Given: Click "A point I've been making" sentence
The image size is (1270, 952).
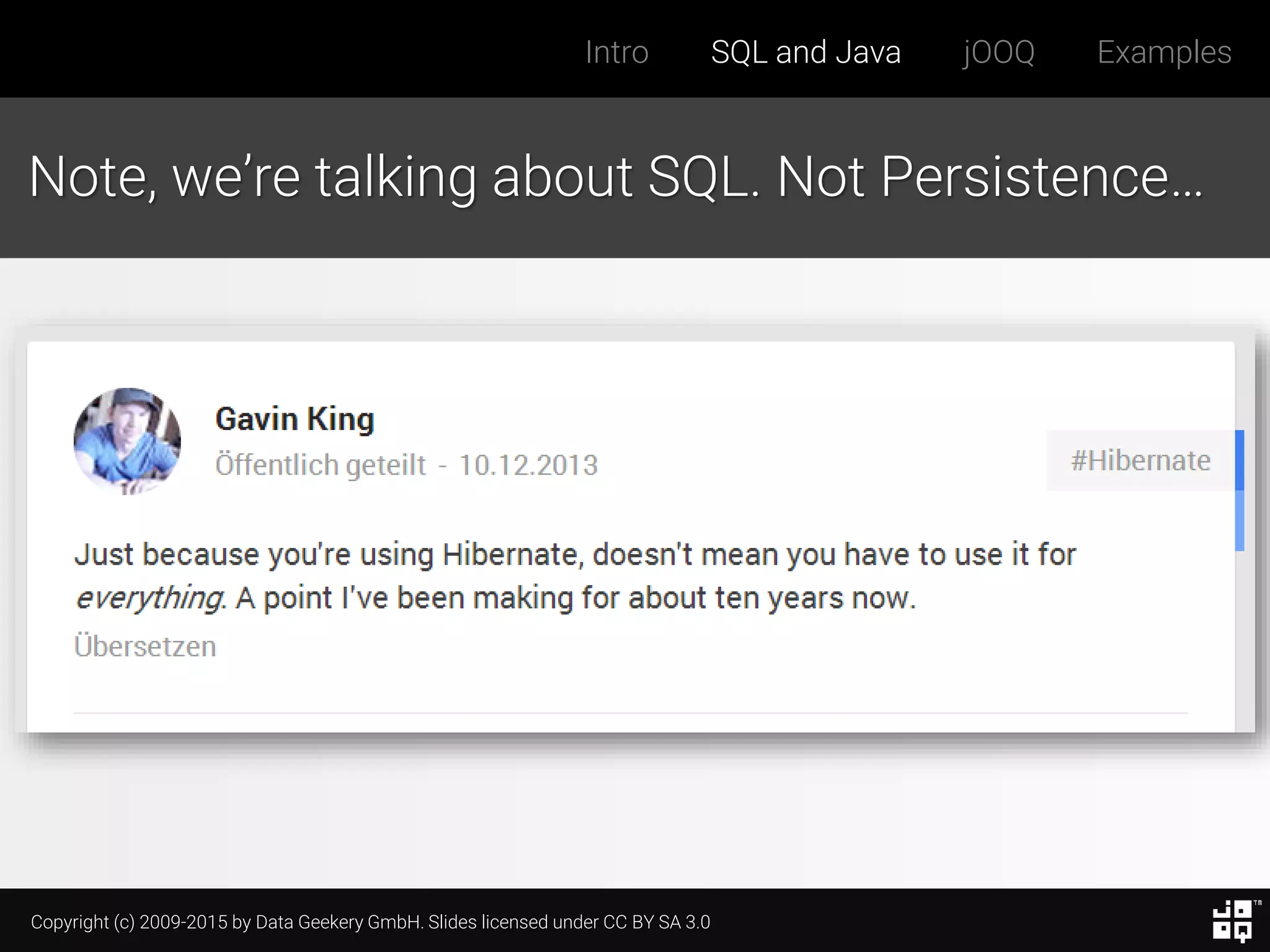Looking at the screenshot, I should click(x=577, y=599).
